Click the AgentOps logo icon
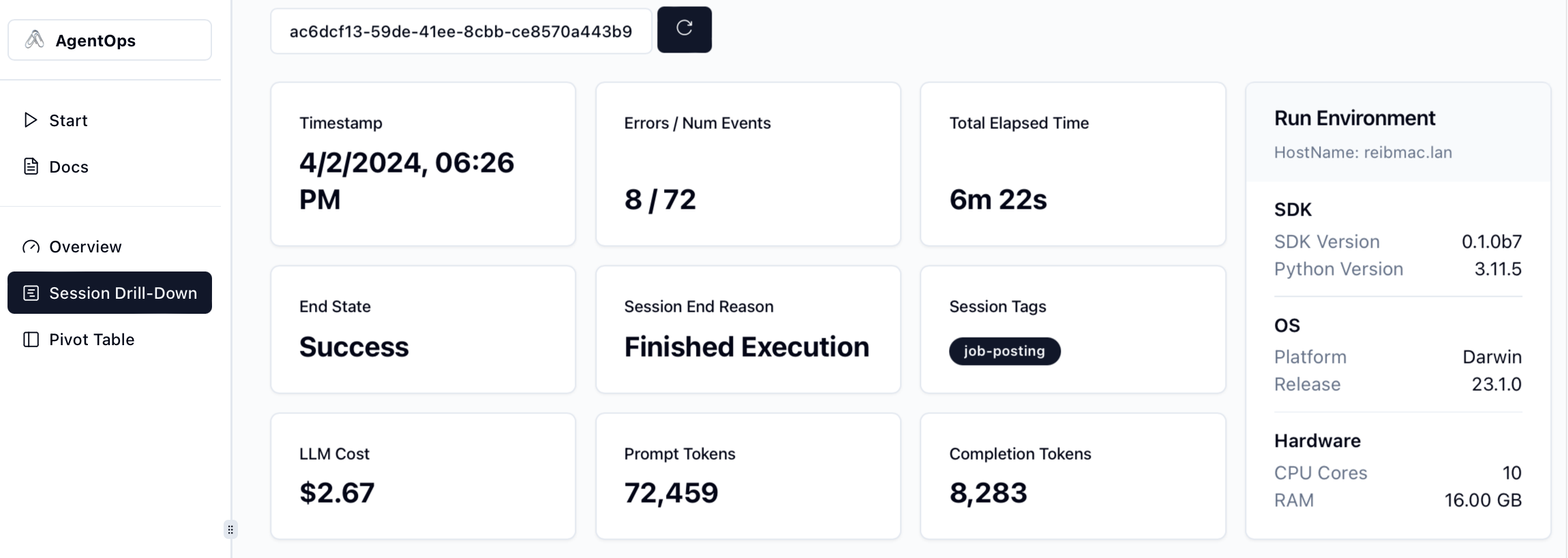1568x558 pixels. click(35, 40)
